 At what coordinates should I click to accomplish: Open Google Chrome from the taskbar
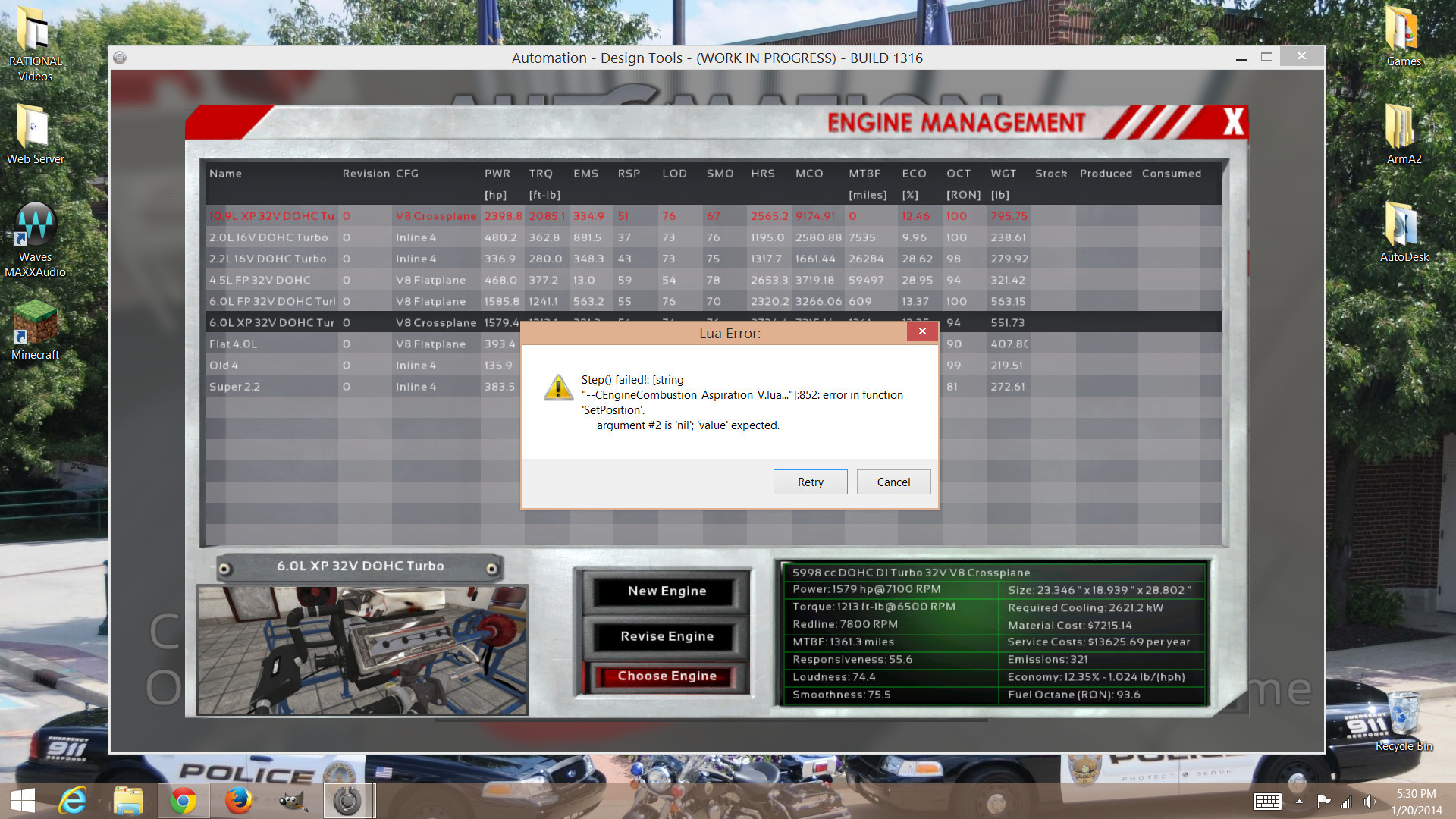[183, 801]
